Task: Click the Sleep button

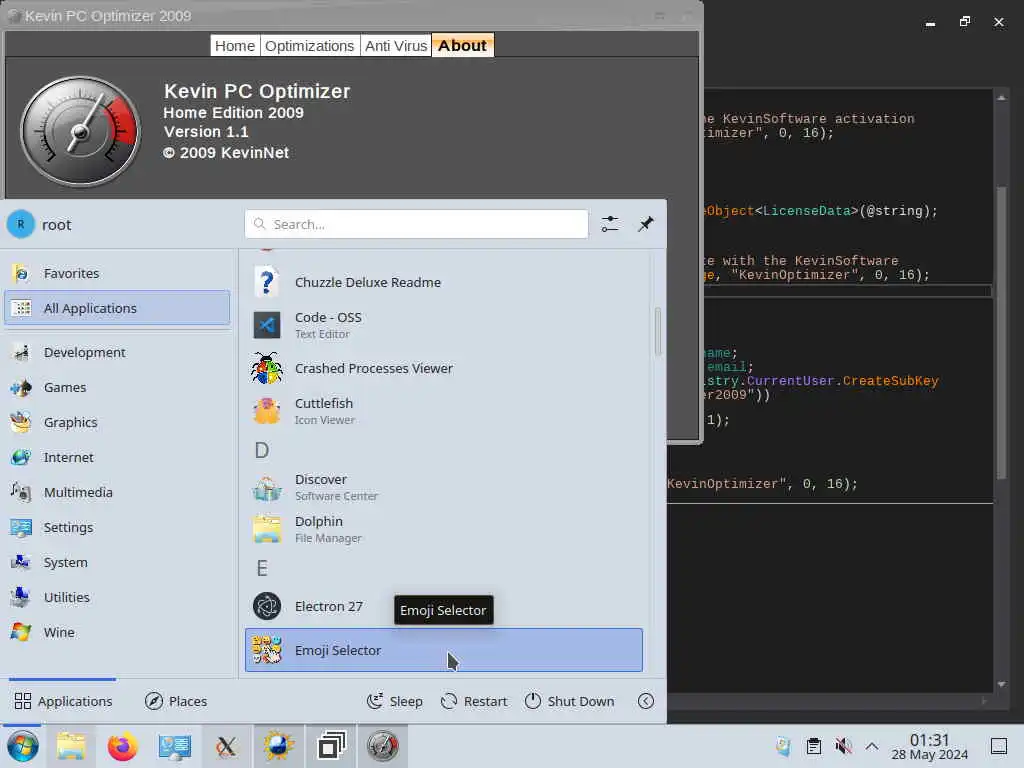Action: 394,701
